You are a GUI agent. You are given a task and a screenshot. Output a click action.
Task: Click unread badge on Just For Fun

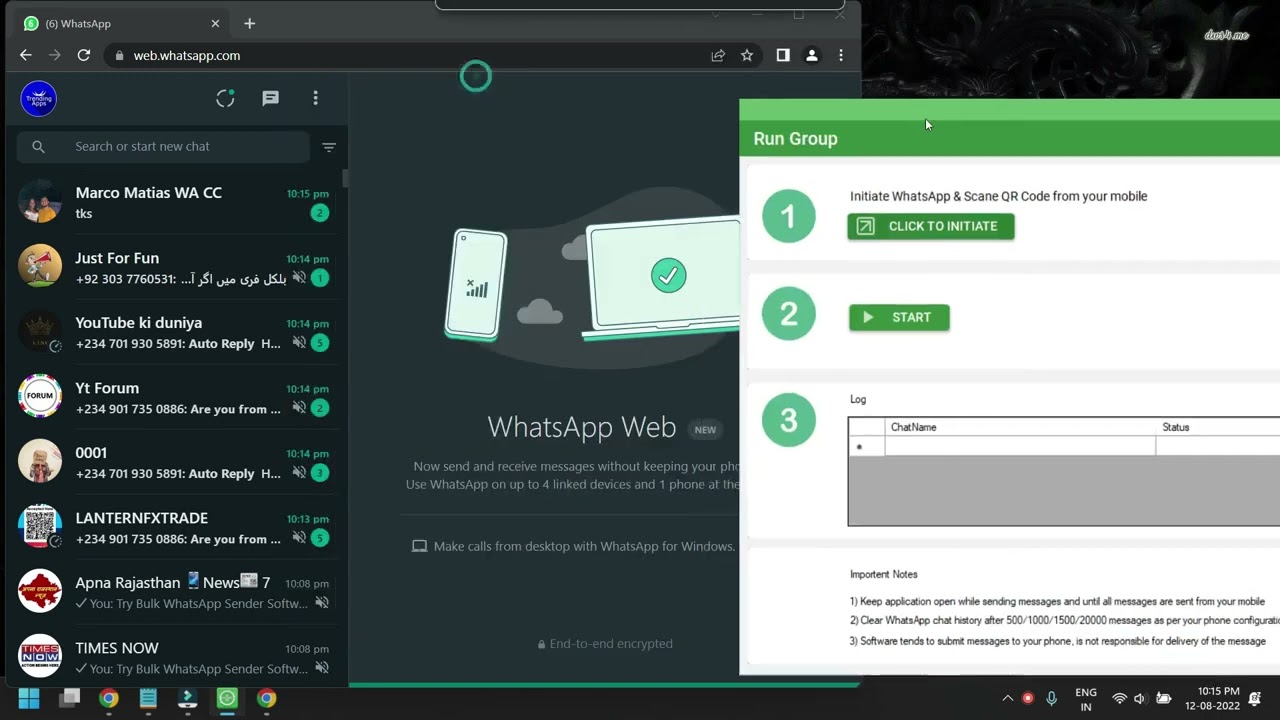[x=320, y=278]
